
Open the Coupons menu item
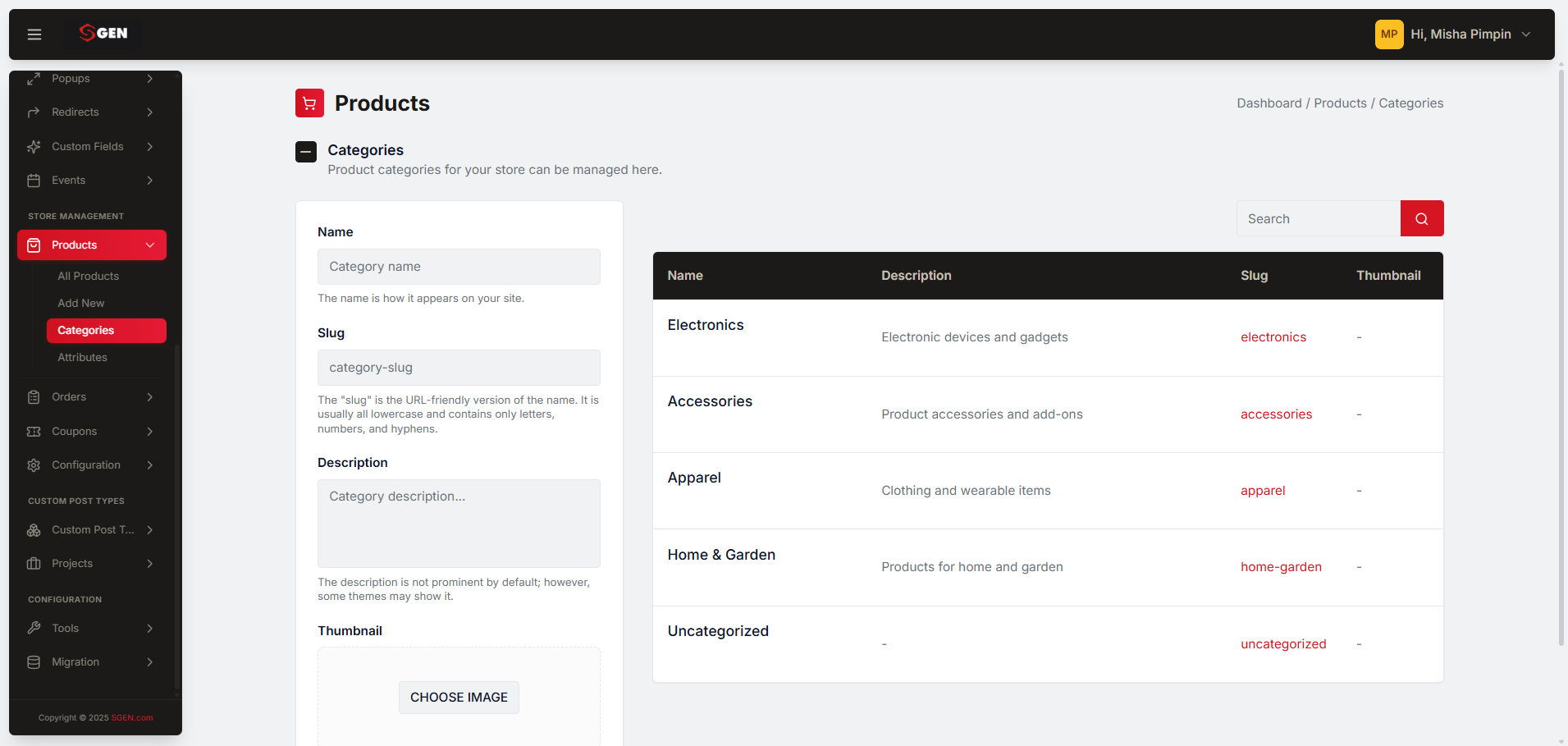pyautogui.click(x=92, y=432)
